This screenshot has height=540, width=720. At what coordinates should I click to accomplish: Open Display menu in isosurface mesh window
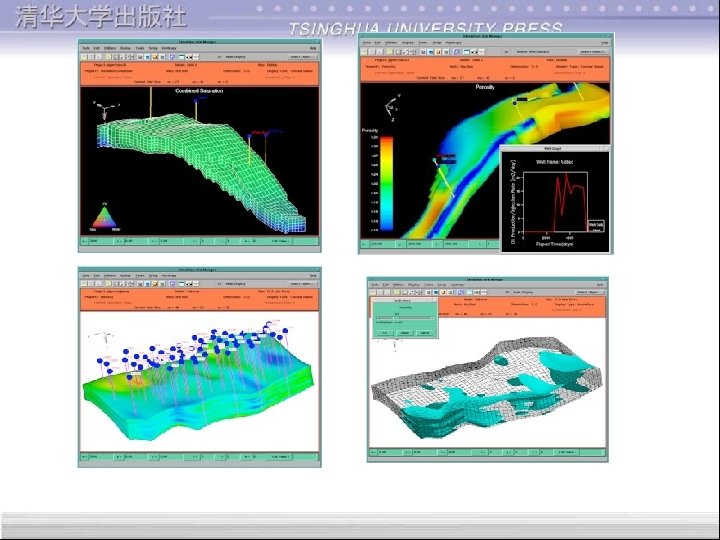(x=414, y=285)
